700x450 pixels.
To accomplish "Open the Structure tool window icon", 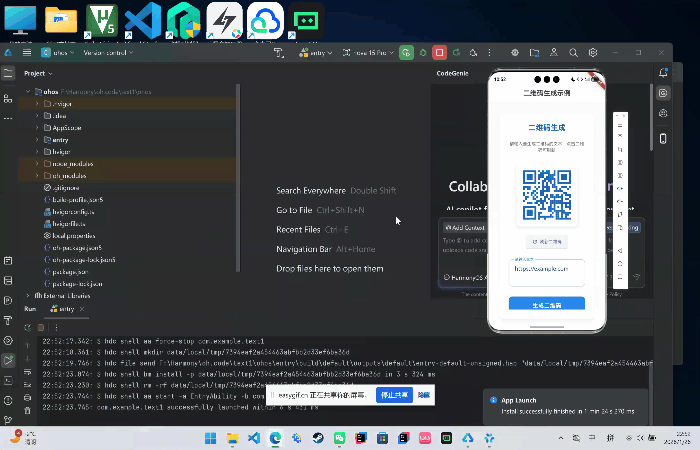I will coord(8,99).
